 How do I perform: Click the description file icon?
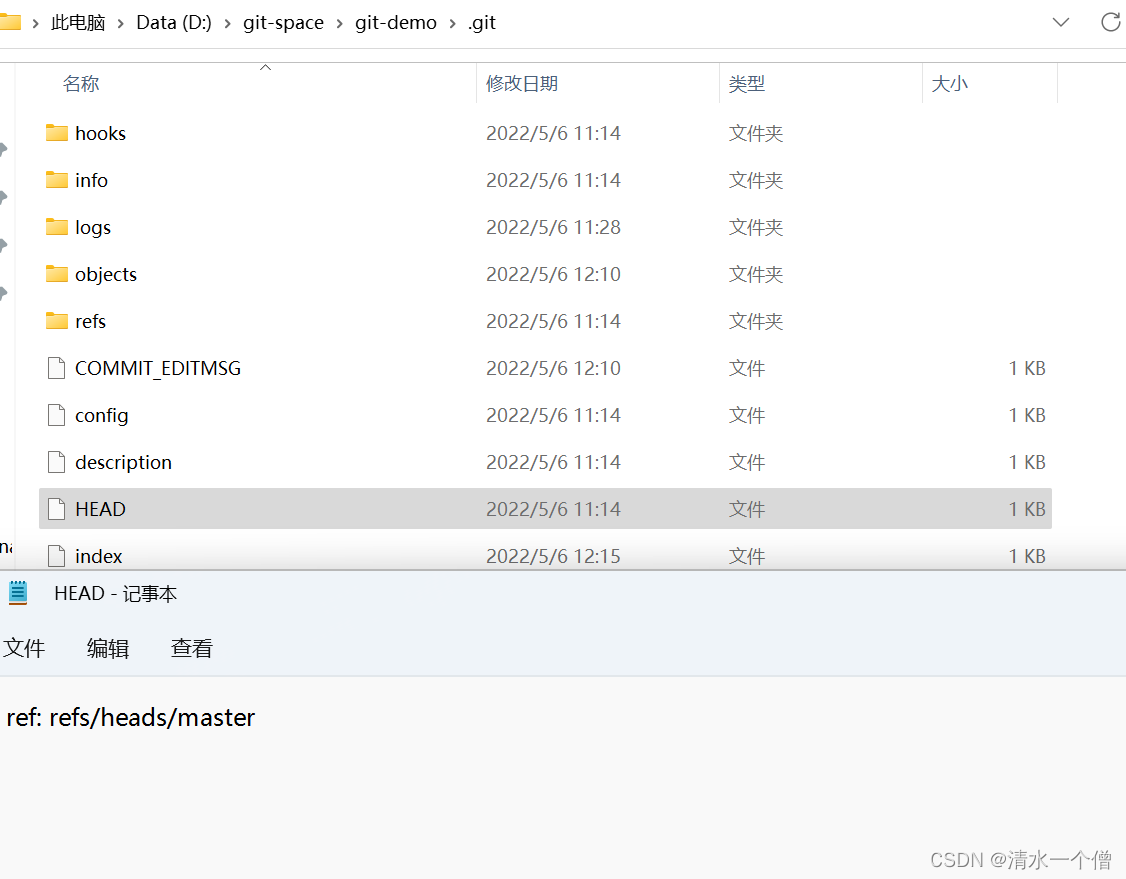[56, 462]
